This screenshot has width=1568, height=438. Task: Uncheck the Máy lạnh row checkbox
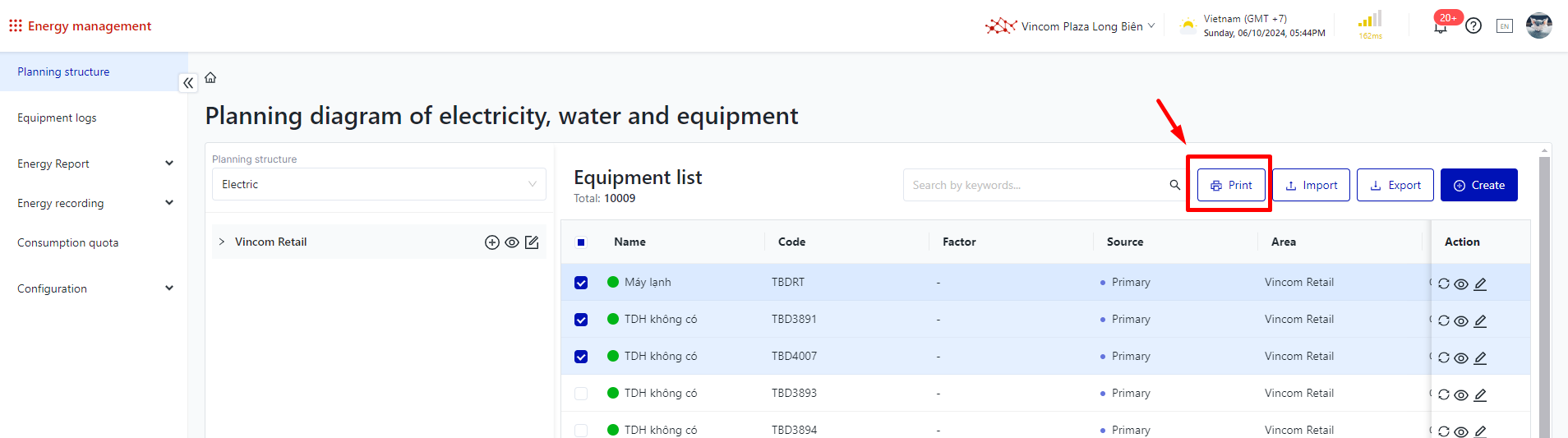pos(581,283)
